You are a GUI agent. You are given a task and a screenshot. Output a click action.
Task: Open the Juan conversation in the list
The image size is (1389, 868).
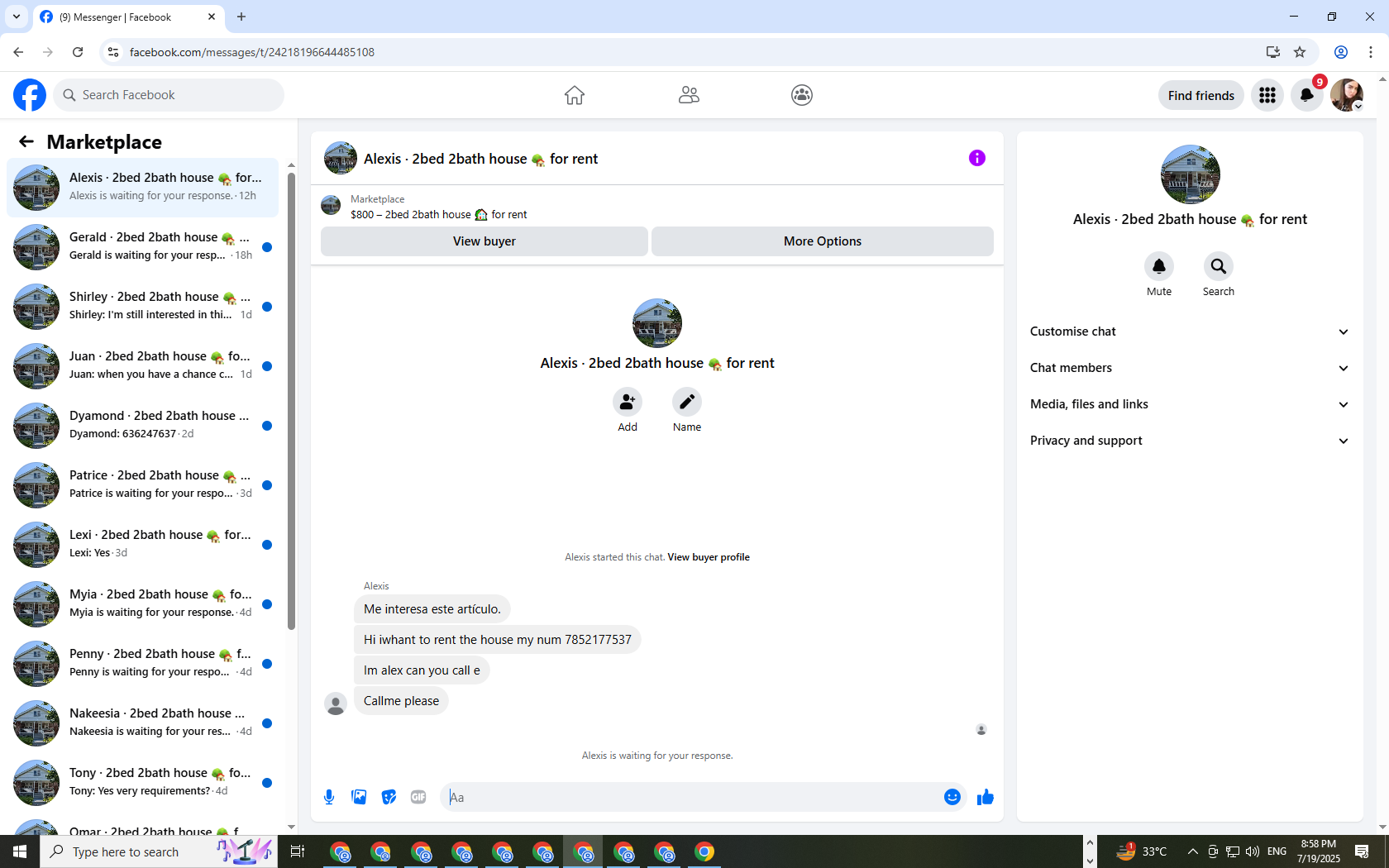(x=142, y=366)
